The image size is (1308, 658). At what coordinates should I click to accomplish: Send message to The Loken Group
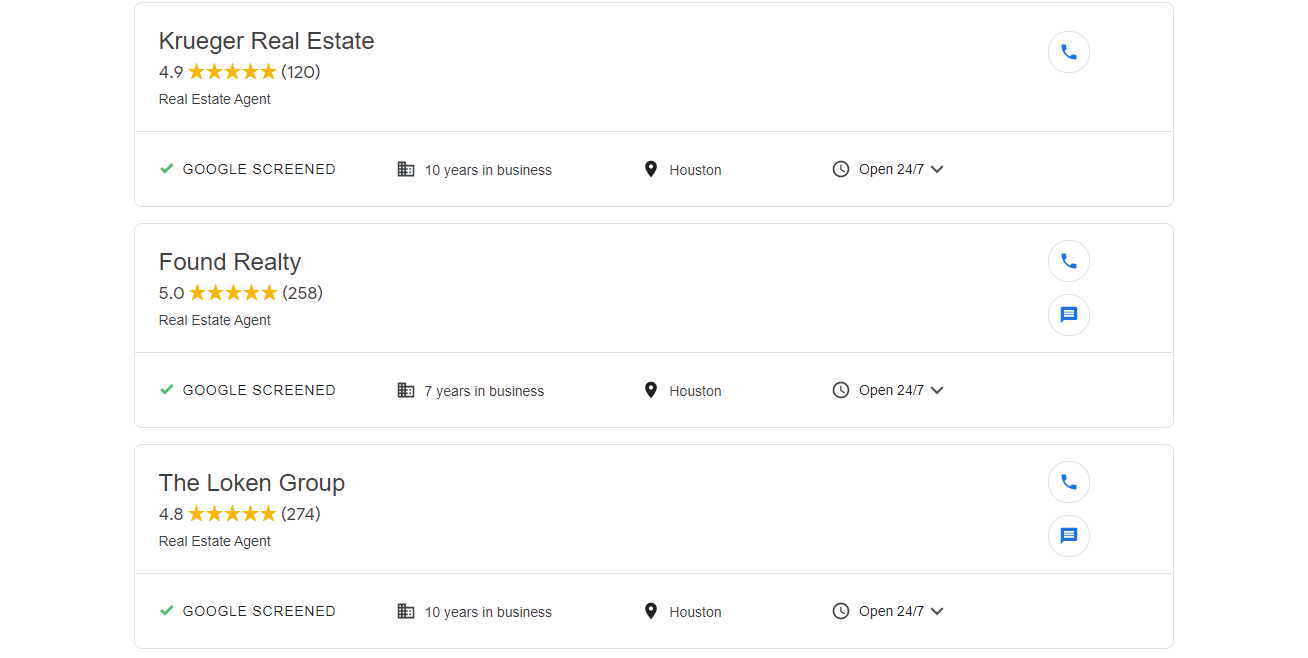[1068, 536]
